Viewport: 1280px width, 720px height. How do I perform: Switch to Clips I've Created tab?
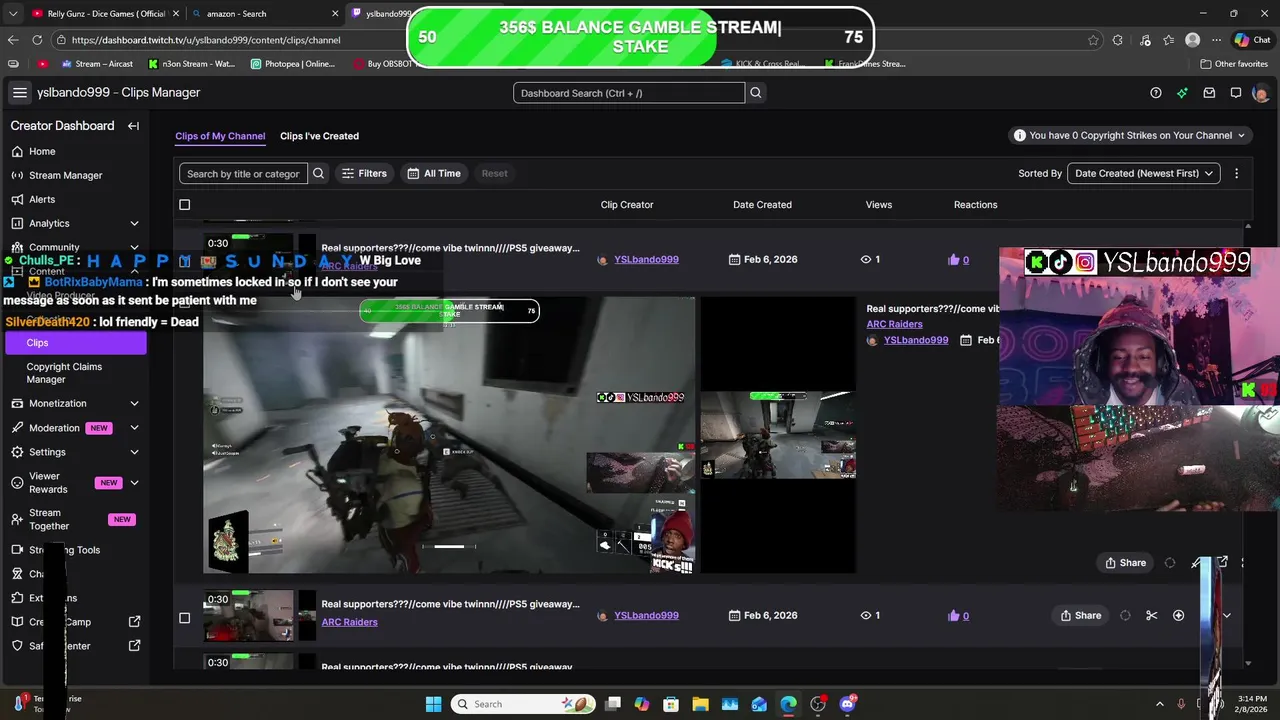coord(319,136)
